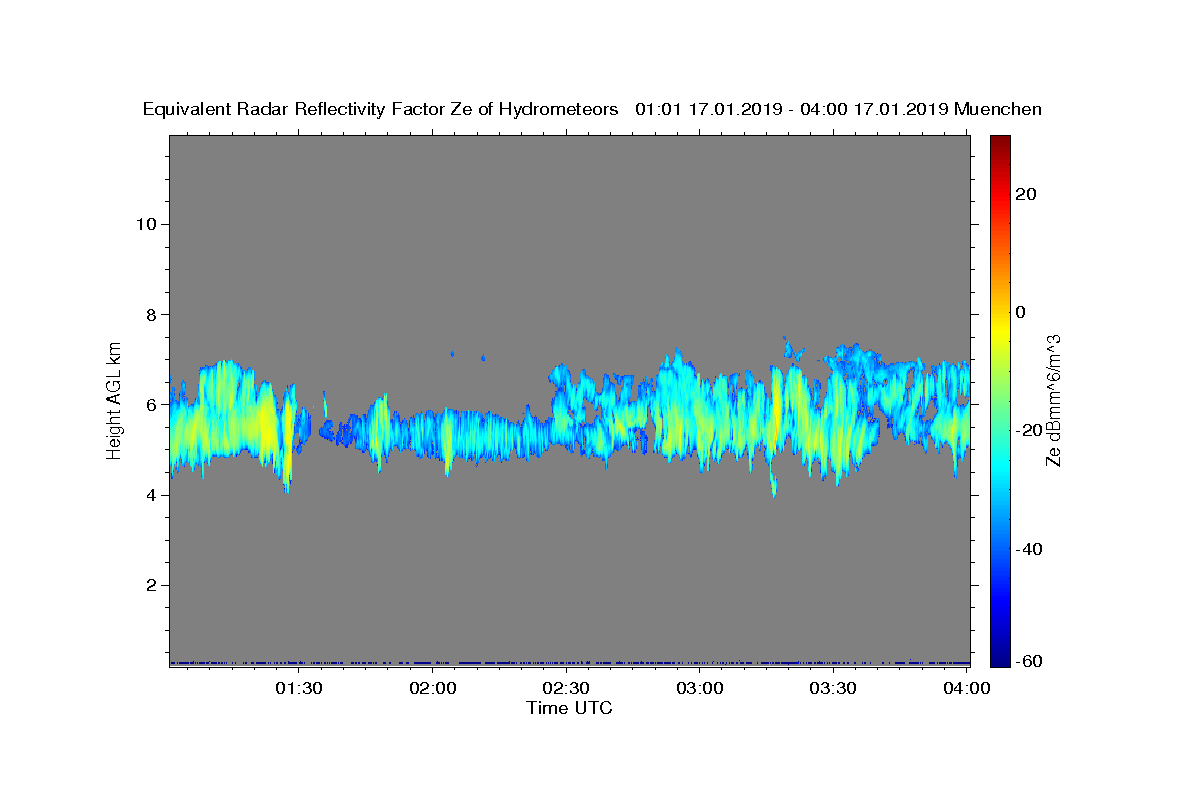Click the '01:30' time tick label

point(298,688)
